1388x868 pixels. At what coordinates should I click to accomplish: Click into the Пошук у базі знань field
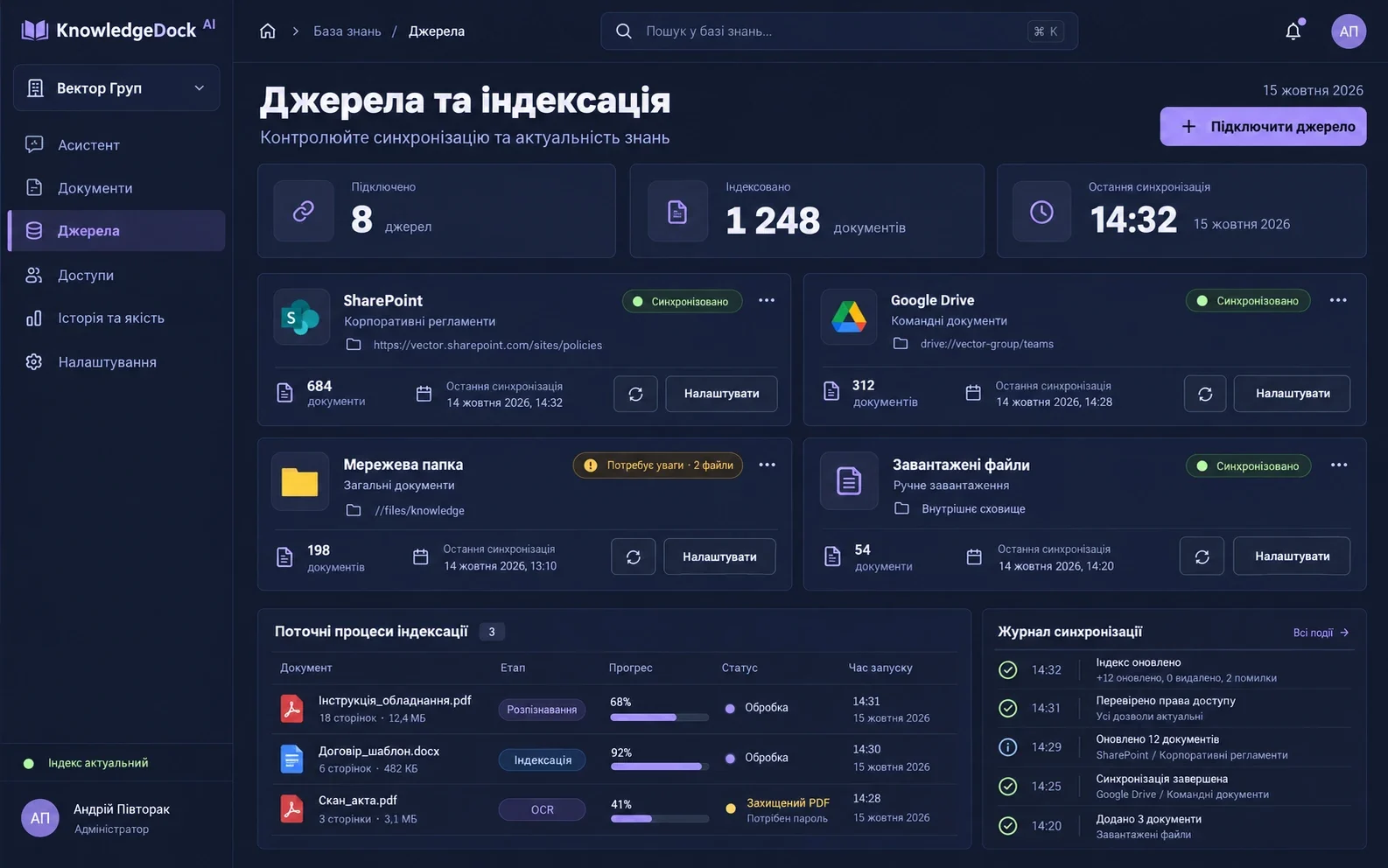(838, 31)
